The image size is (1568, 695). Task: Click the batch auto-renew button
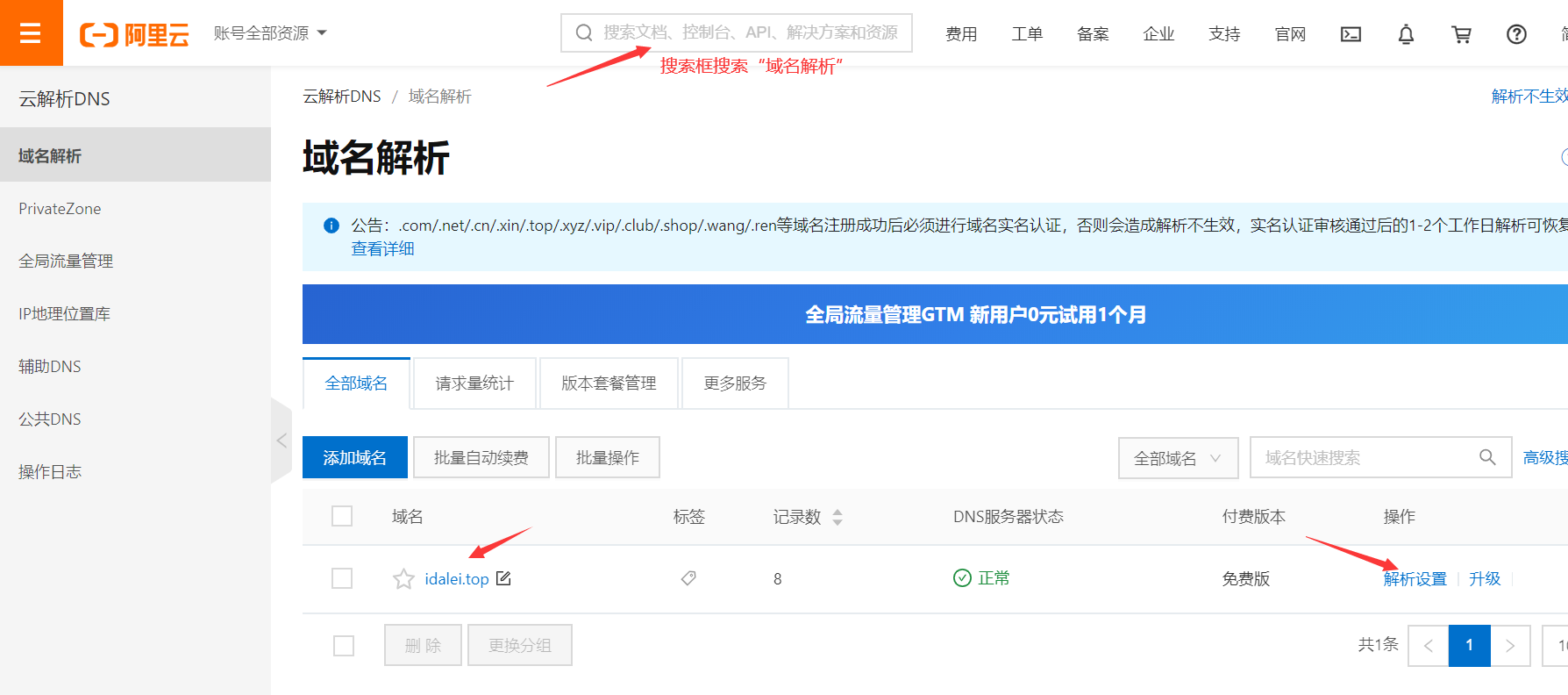[481, 457]
